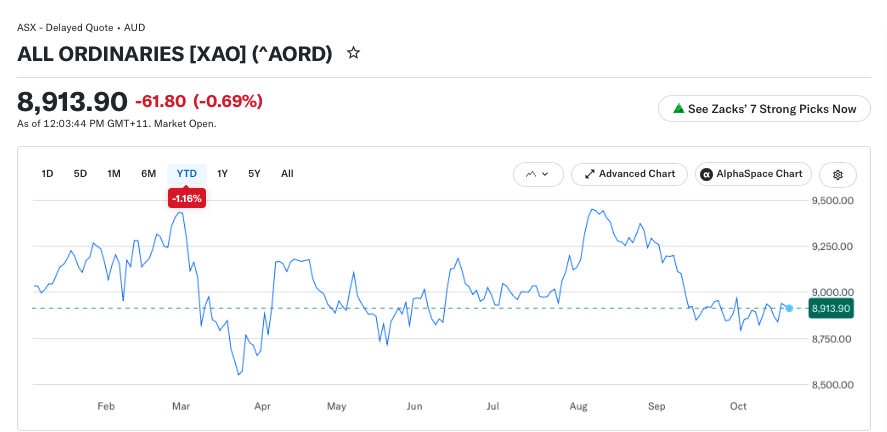Open the AlphaSpace Chart
The width and height of the screenshot is (887, 432).
(753, 174)
